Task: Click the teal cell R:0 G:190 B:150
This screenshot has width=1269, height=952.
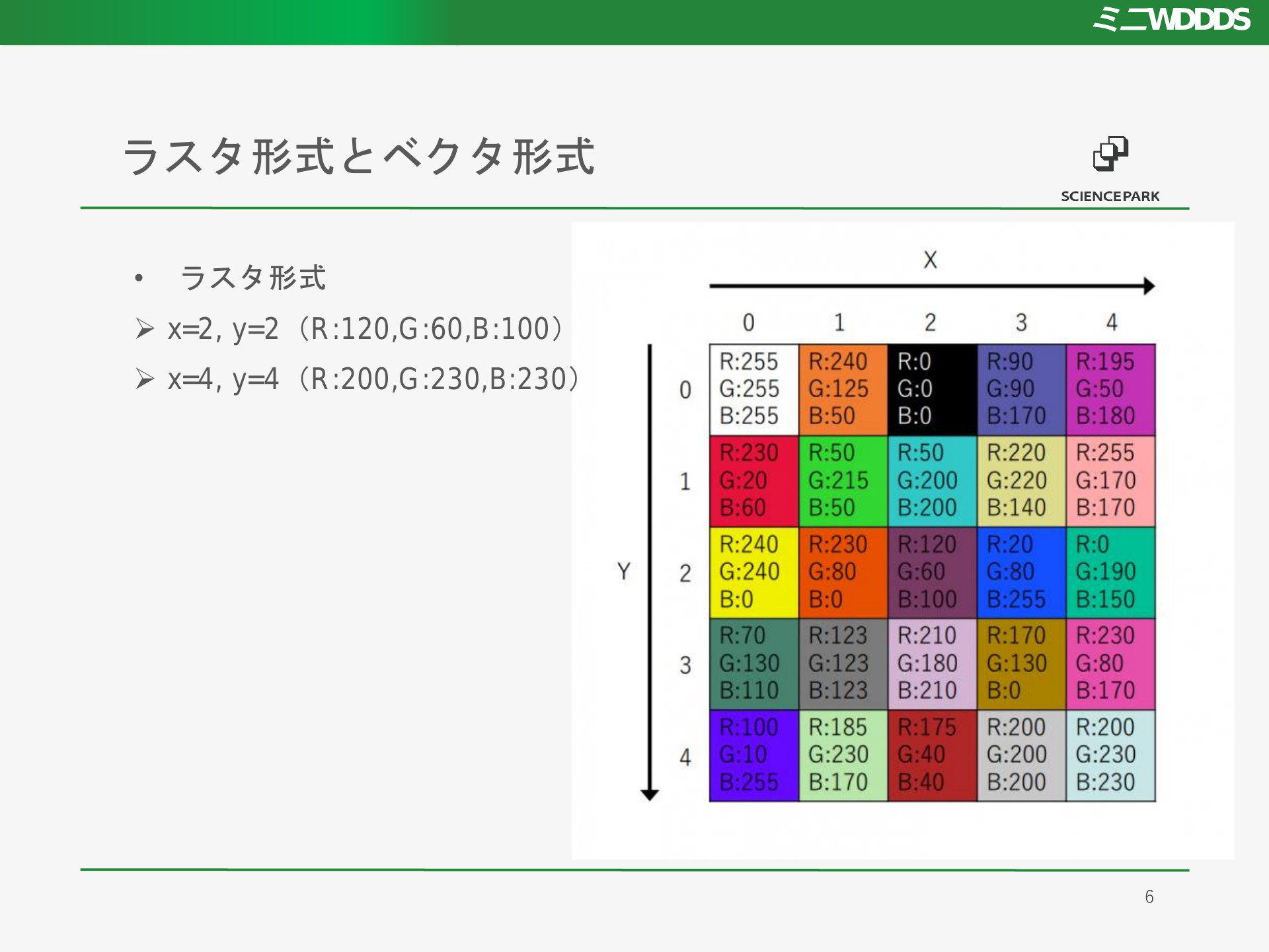Action: click(x=1111, y=573)
